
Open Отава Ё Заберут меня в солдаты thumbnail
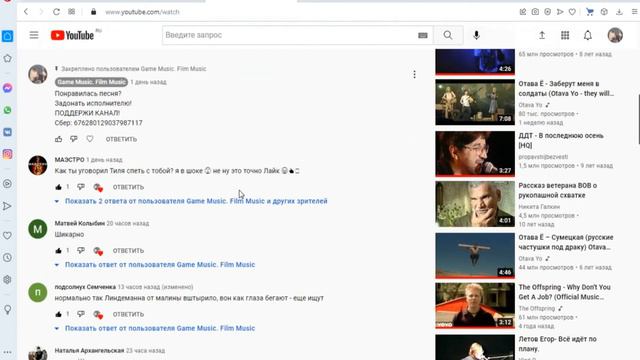pos(475,102)
